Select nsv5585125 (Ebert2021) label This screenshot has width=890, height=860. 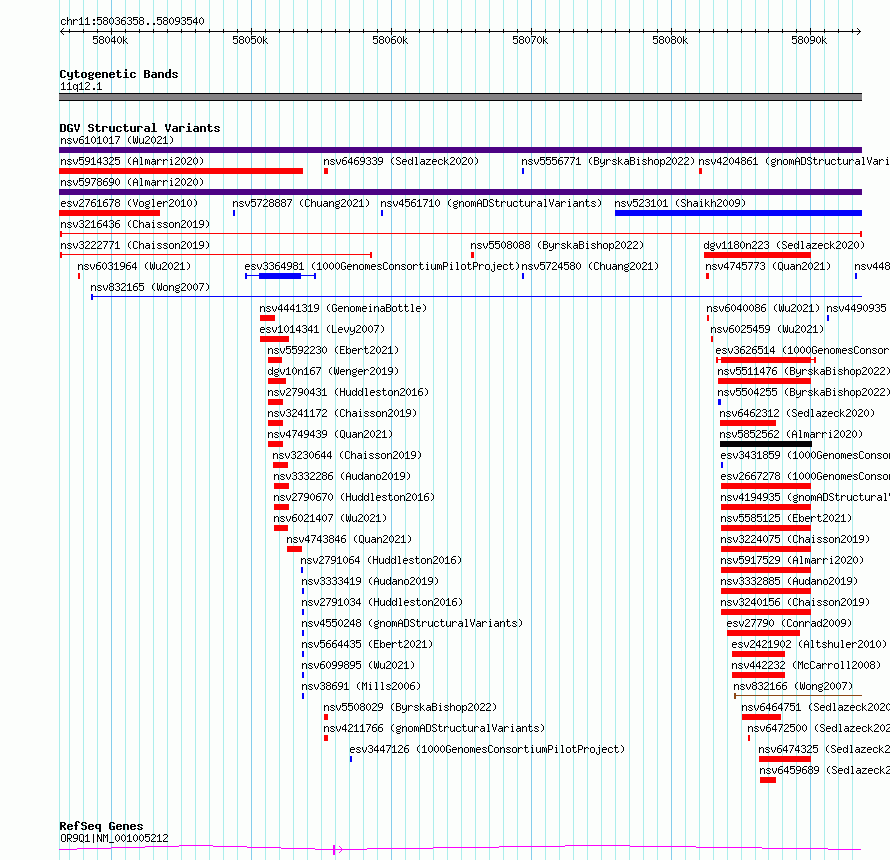coord(786,518)
